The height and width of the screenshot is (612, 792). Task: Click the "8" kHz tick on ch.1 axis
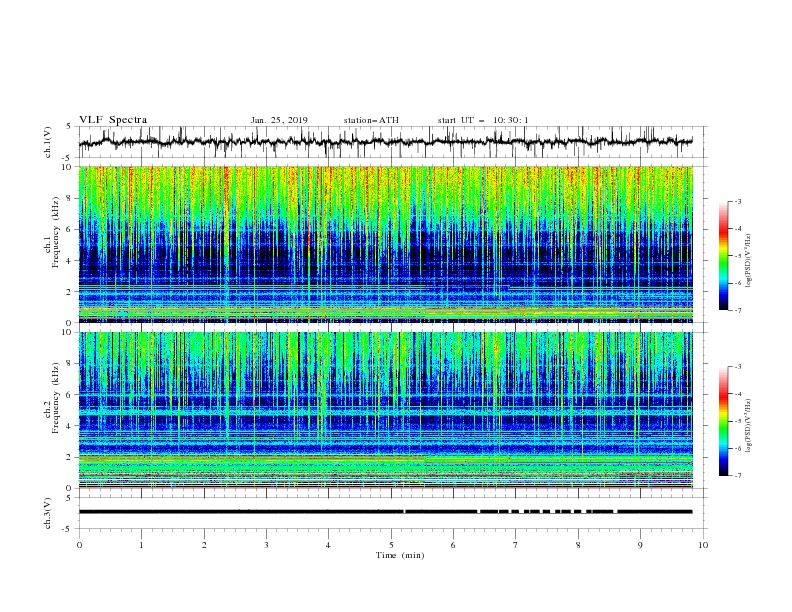click(x=71, y=198)
